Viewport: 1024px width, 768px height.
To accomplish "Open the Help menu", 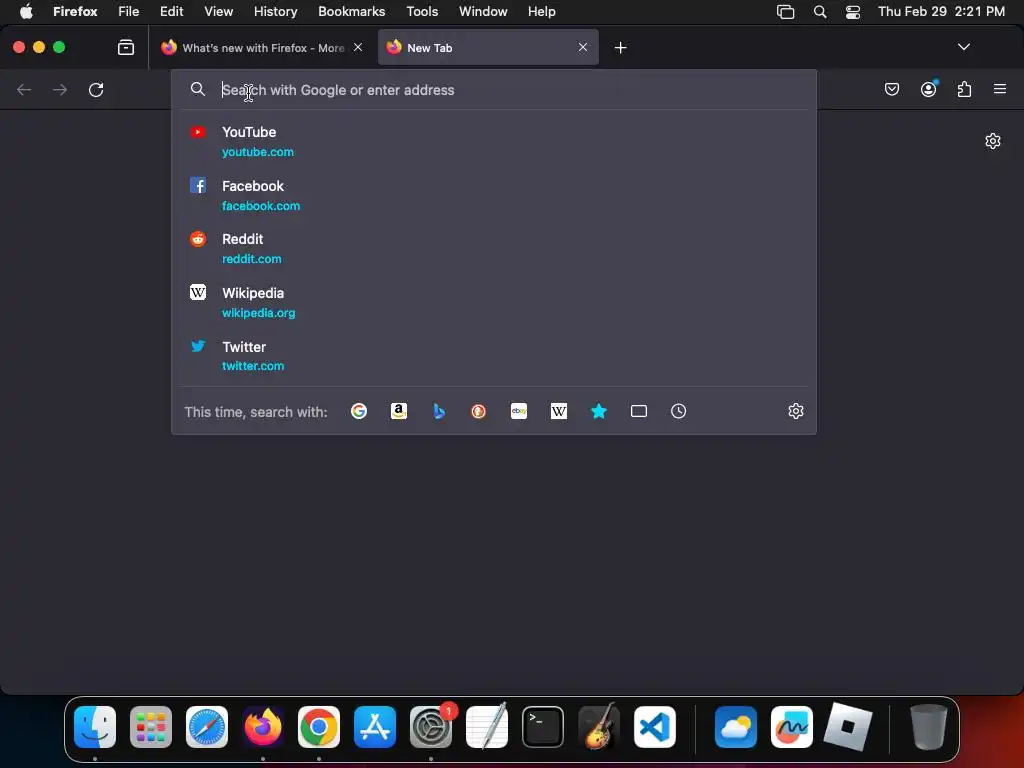I will point(541,11).
